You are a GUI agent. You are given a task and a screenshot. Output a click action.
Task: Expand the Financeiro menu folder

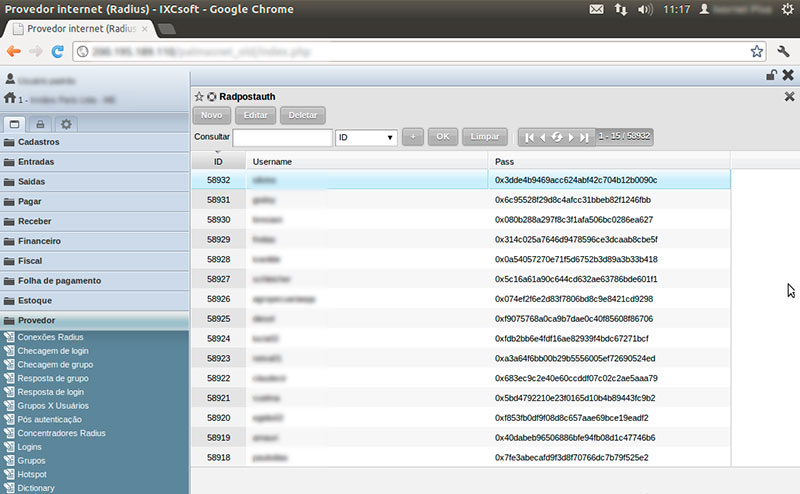94,241
